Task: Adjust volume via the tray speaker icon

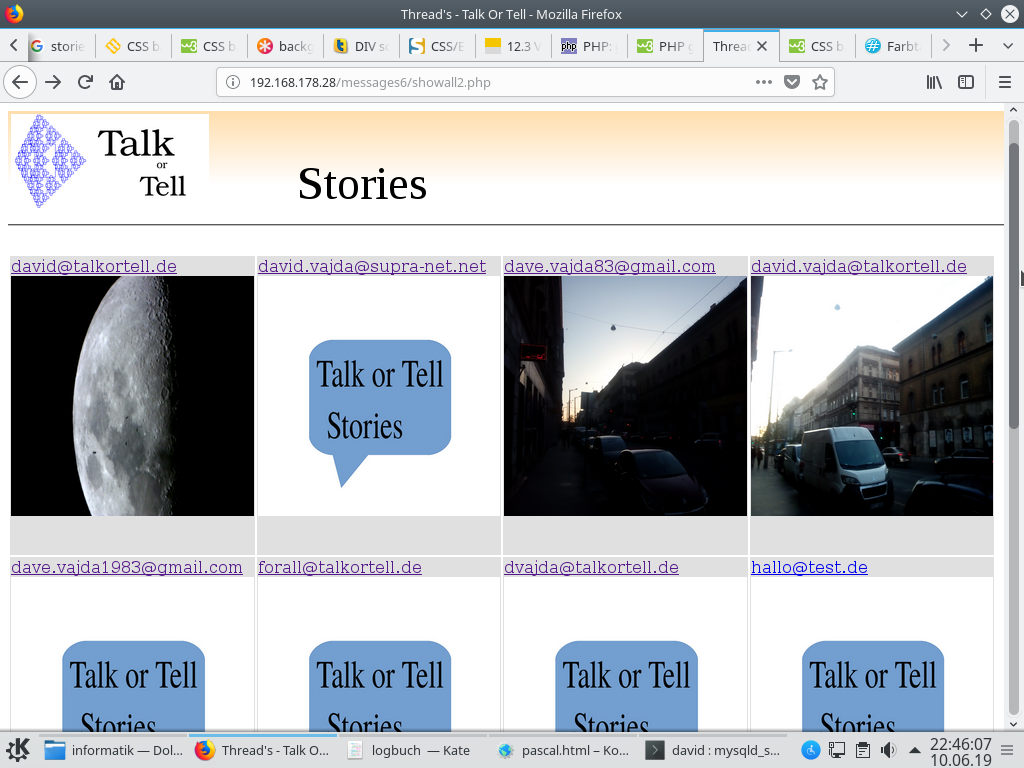Action: click(887, 750)
